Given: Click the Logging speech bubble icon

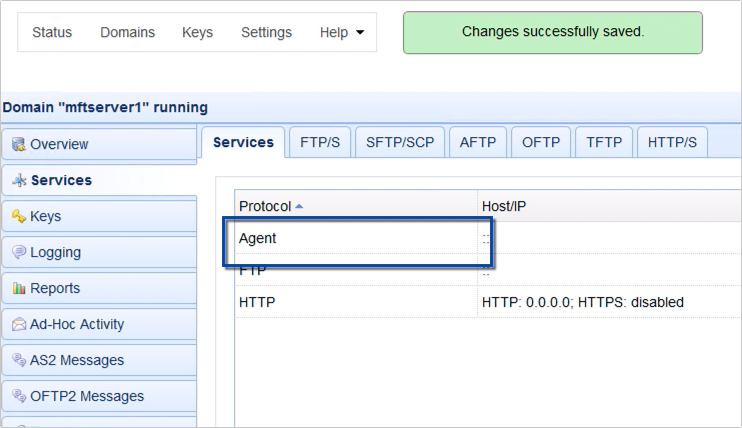Looking at the screenshot, I should (17, 253).
